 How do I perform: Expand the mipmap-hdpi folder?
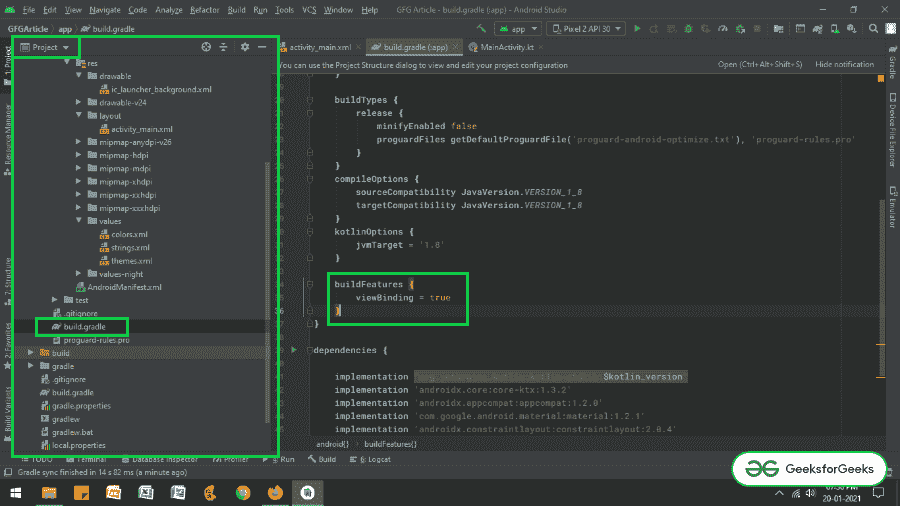(x=79, y=155)
